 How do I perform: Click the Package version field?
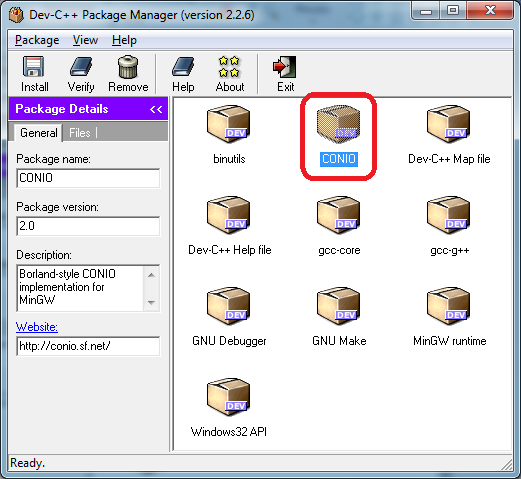pyautogui.click(x=88, y=226)
